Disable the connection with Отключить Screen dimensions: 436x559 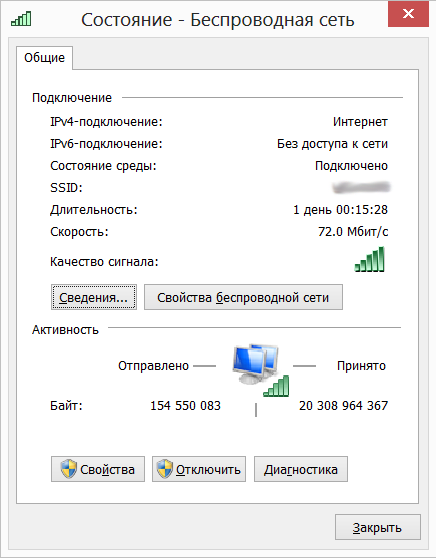click(x=199, y=469)
